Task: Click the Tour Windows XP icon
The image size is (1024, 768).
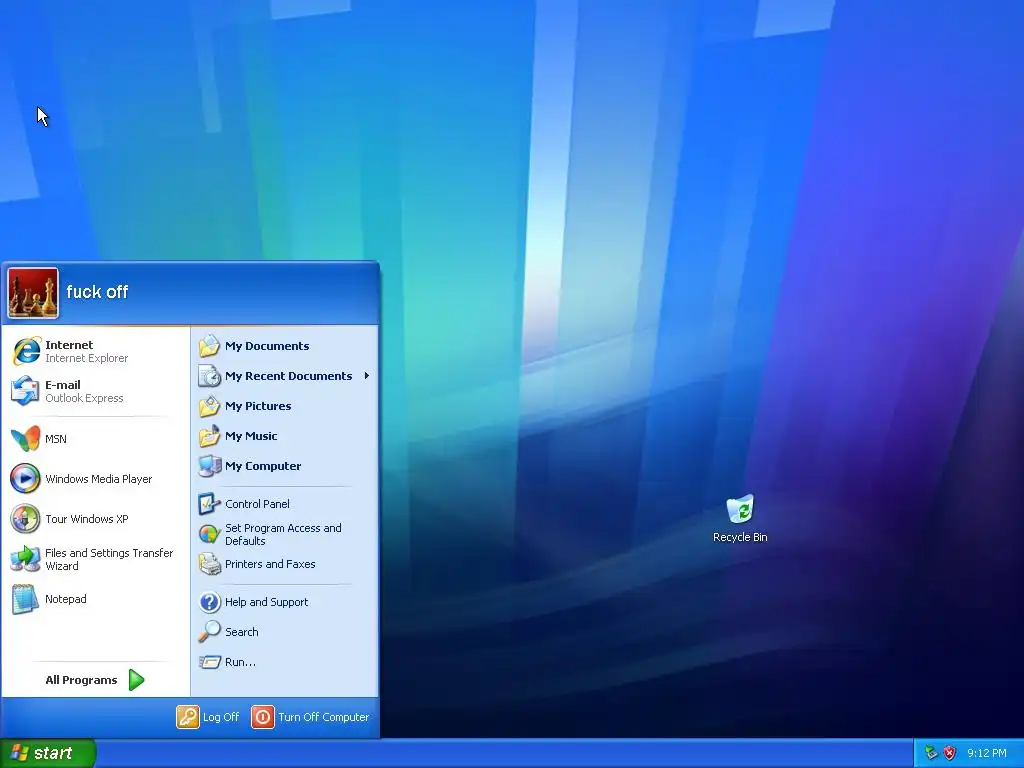Action: [25, 519]
